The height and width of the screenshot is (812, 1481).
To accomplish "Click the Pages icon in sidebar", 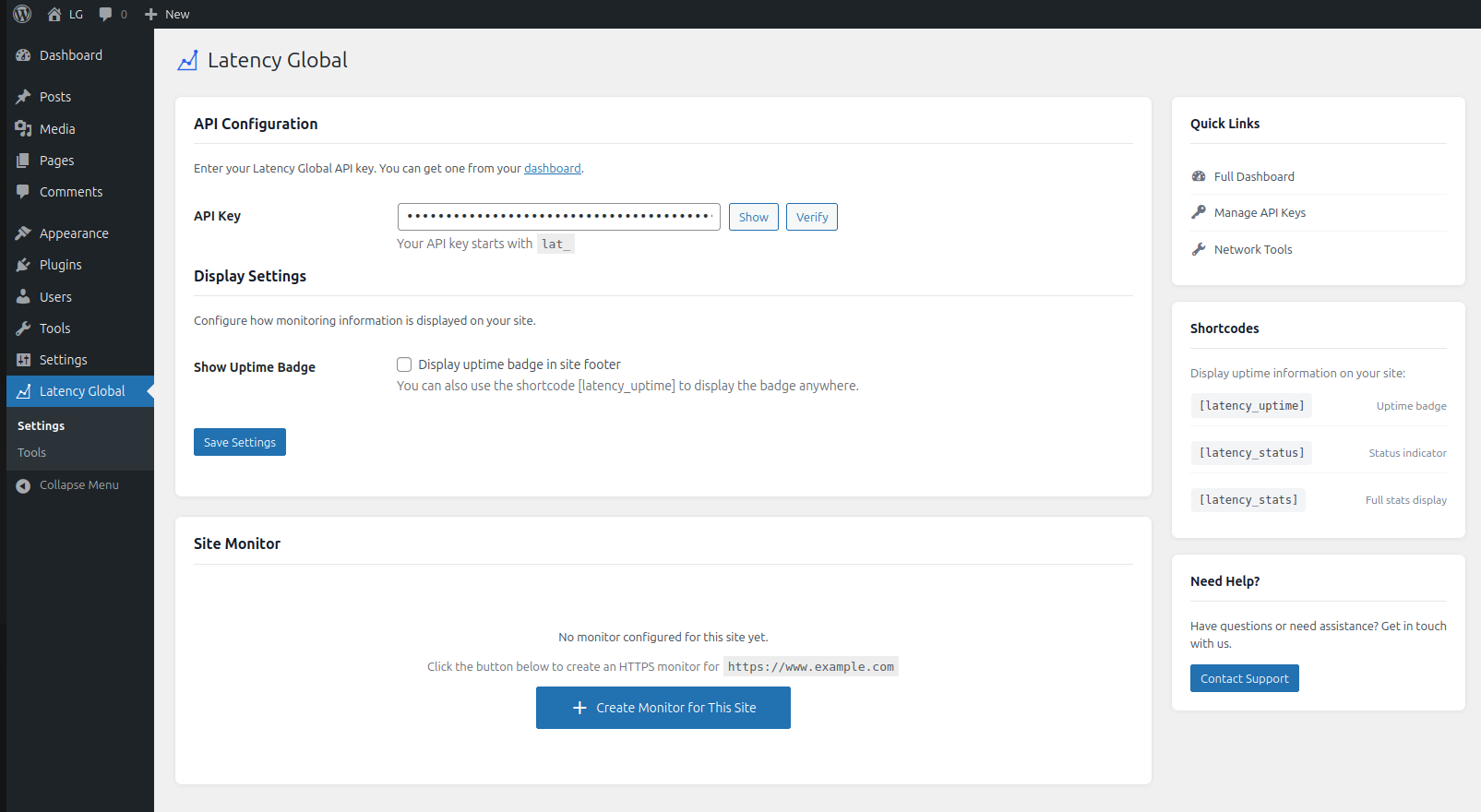I will (23, 161).
